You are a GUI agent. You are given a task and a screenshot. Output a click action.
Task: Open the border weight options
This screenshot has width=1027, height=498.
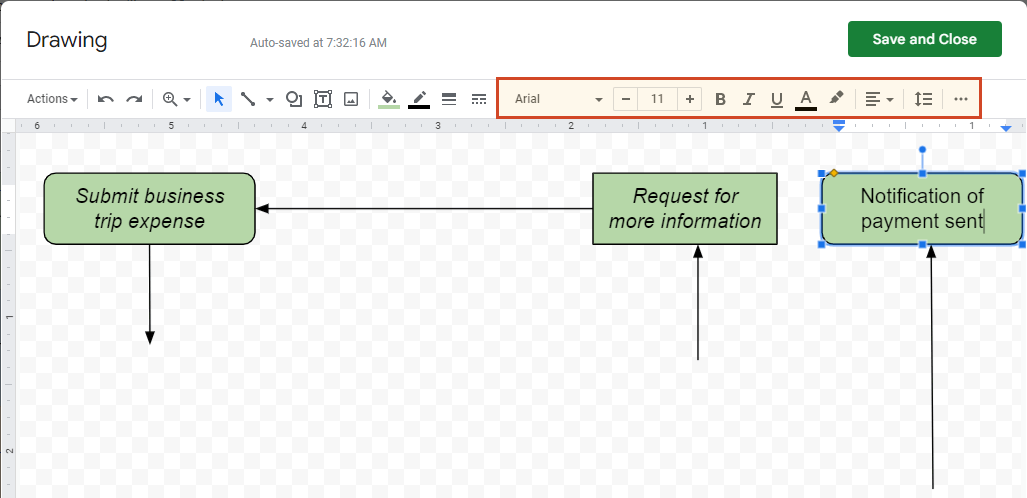(x=449, y=99)
